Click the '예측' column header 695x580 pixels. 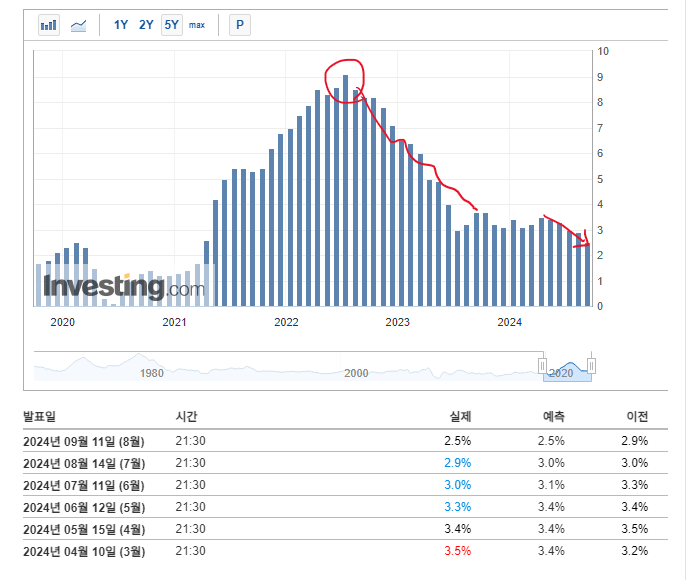(x=554, y=416)
